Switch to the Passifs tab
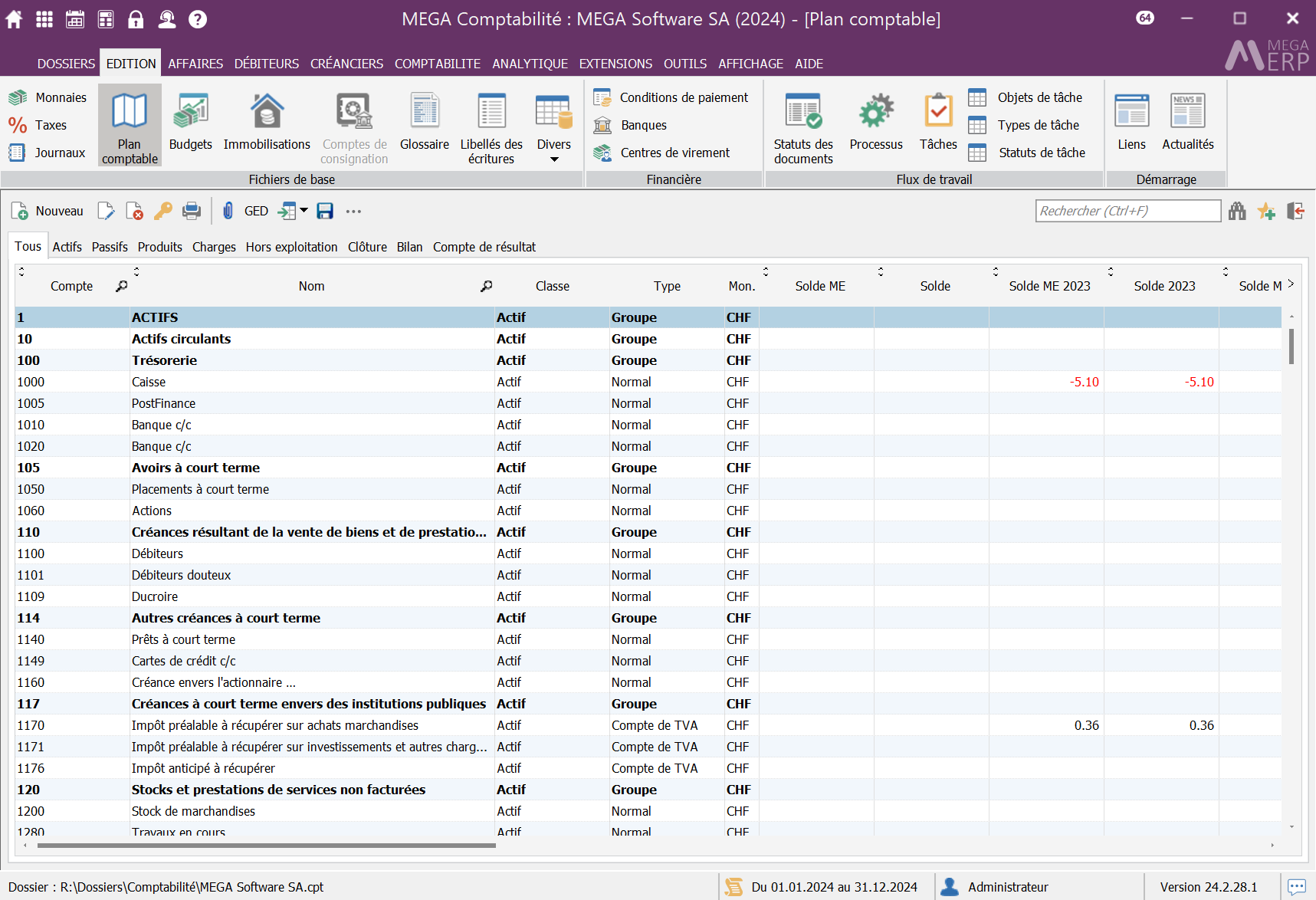 [110, 247]
